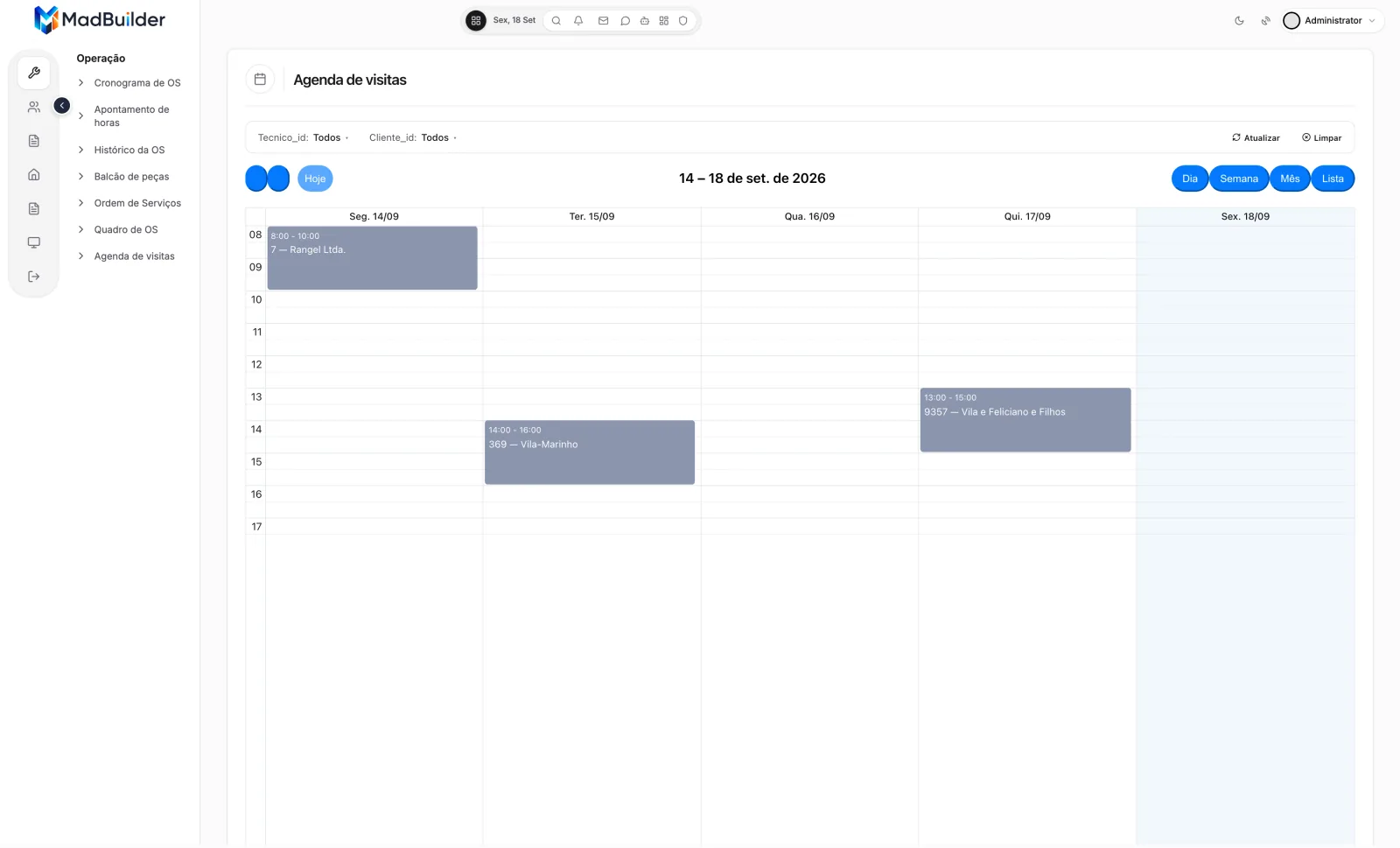Click the Qui. 17/09 column header
1400x848 pixels.
click(x=1027, y=216)
